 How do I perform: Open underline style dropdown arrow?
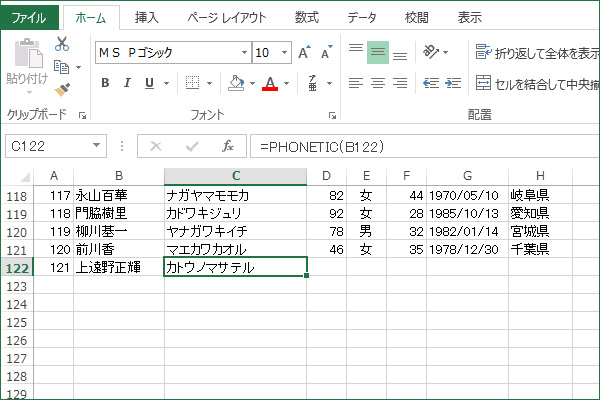tap(166, 83)
